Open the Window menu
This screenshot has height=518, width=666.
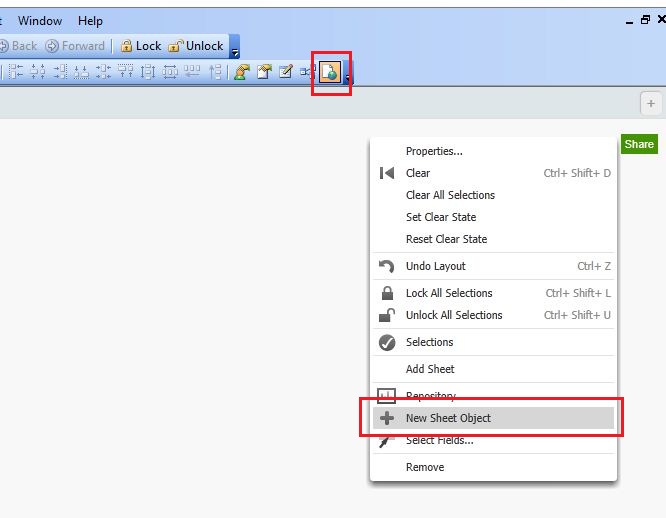click(40, 21)
